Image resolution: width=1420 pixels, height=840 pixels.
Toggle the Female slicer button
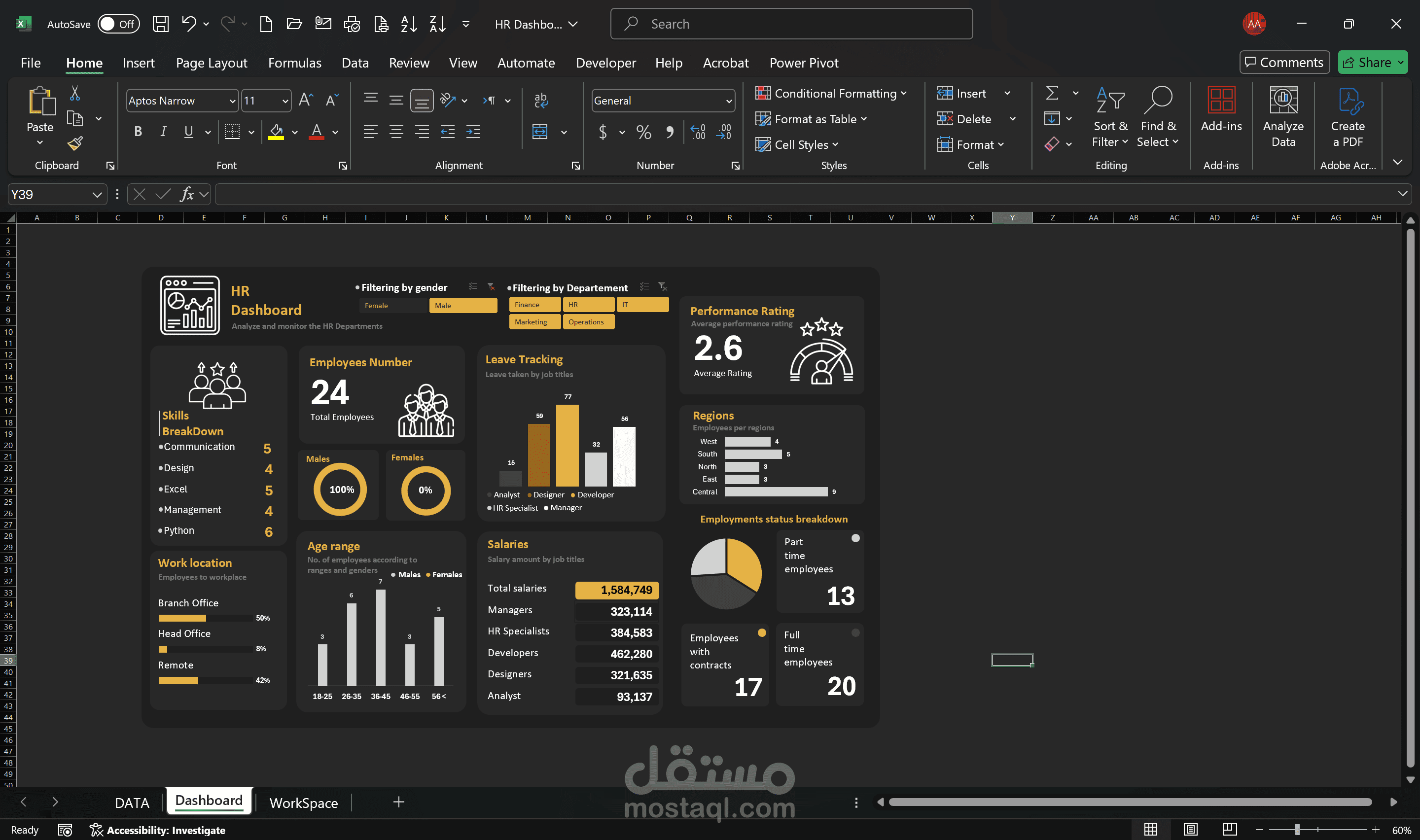click(x=393, y=306)
